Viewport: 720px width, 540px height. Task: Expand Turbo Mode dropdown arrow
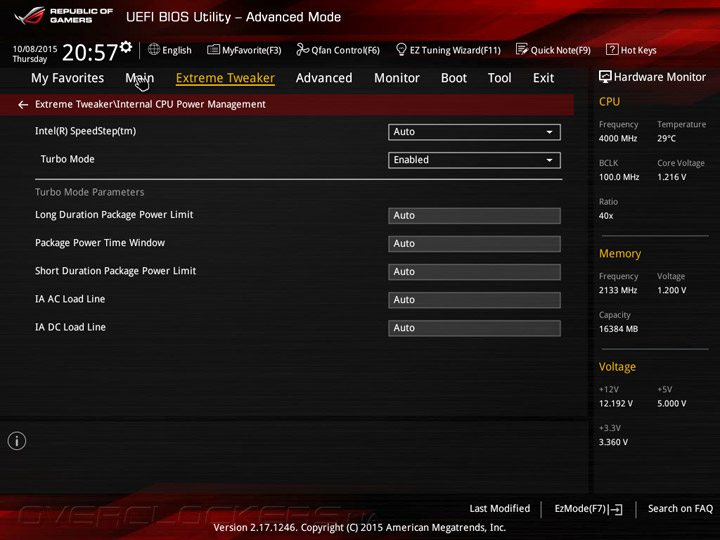[549, 160]
